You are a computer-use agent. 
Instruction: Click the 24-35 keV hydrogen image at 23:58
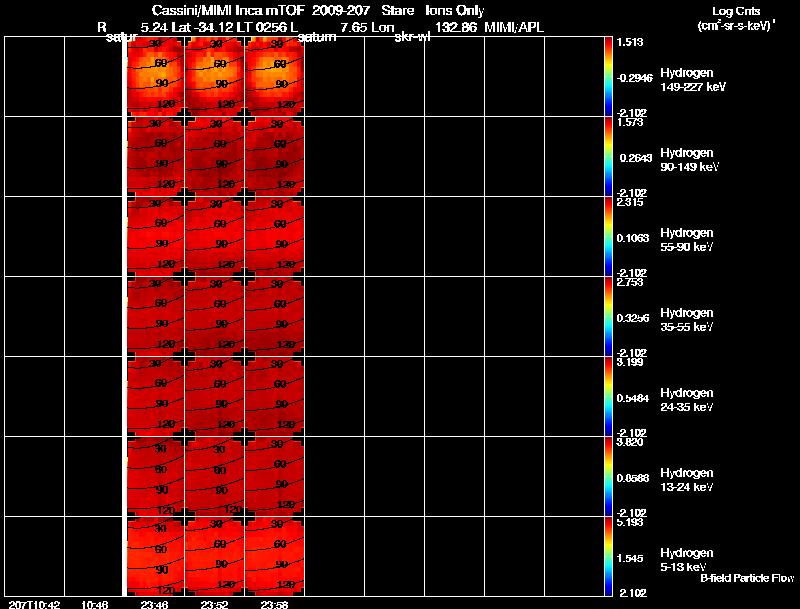pyautogui.click(x=274, y=397)
